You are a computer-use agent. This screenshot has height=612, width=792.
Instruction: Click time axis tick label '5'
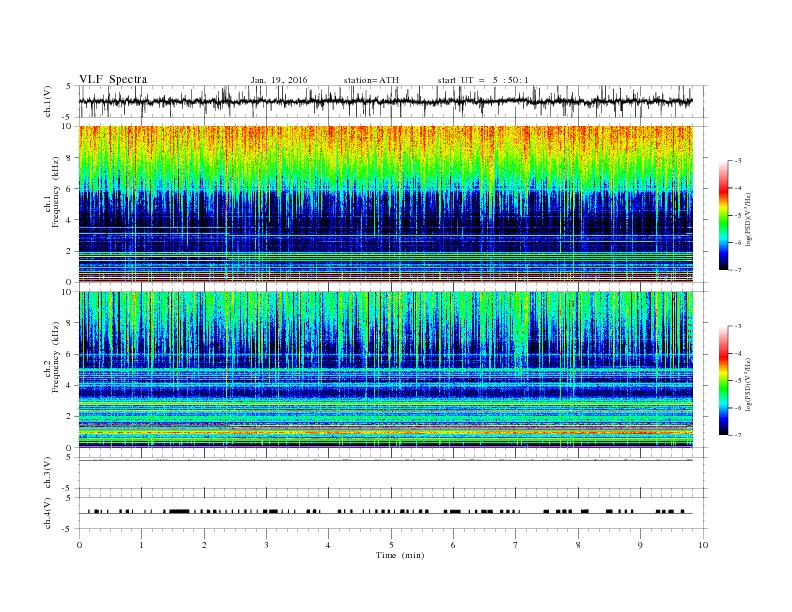391,545
